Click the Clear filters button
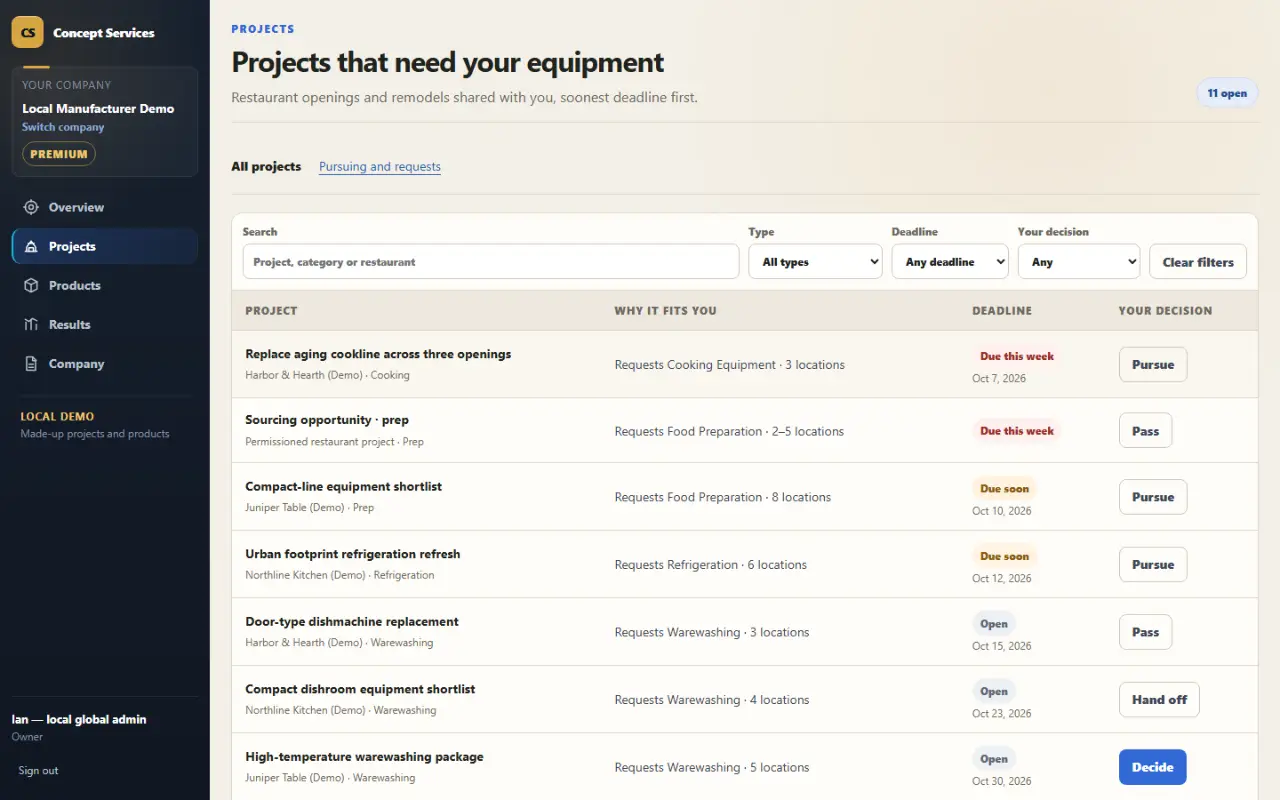The height and width of the screenshot is (800, 1280). pyautogui.click(x=1198, y=262)
